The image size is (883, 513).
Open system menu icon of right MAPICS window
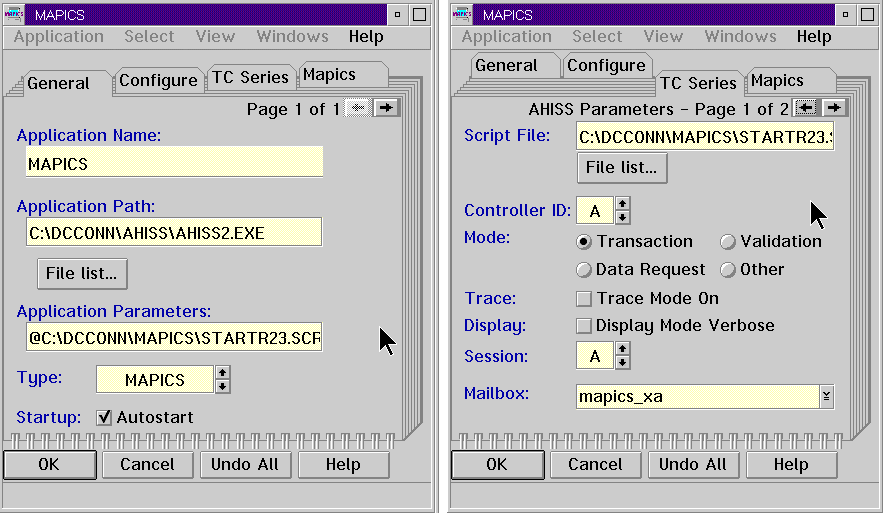point(462,15)
